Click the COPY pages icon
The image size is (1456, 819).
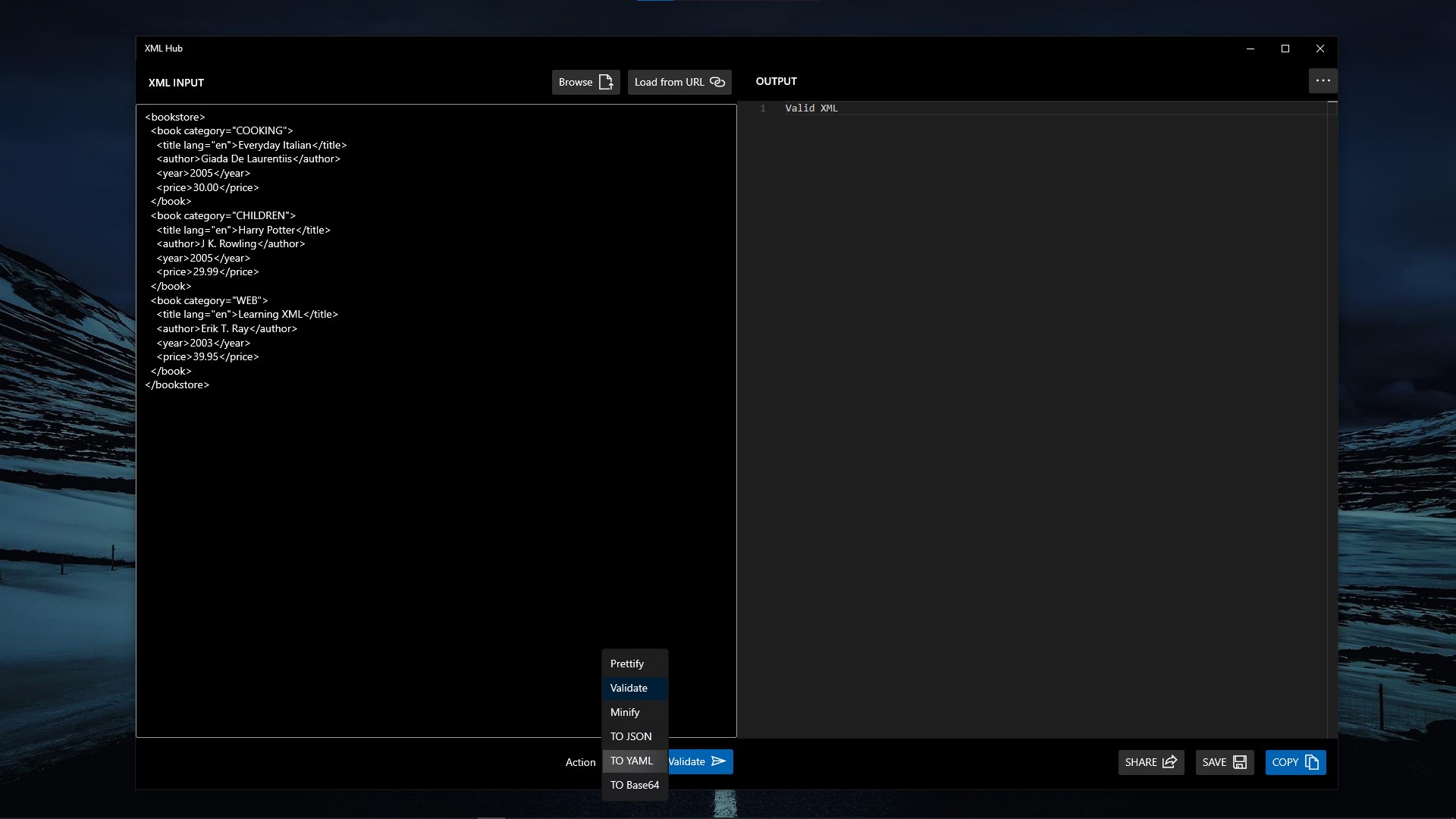coord(1312,762)
